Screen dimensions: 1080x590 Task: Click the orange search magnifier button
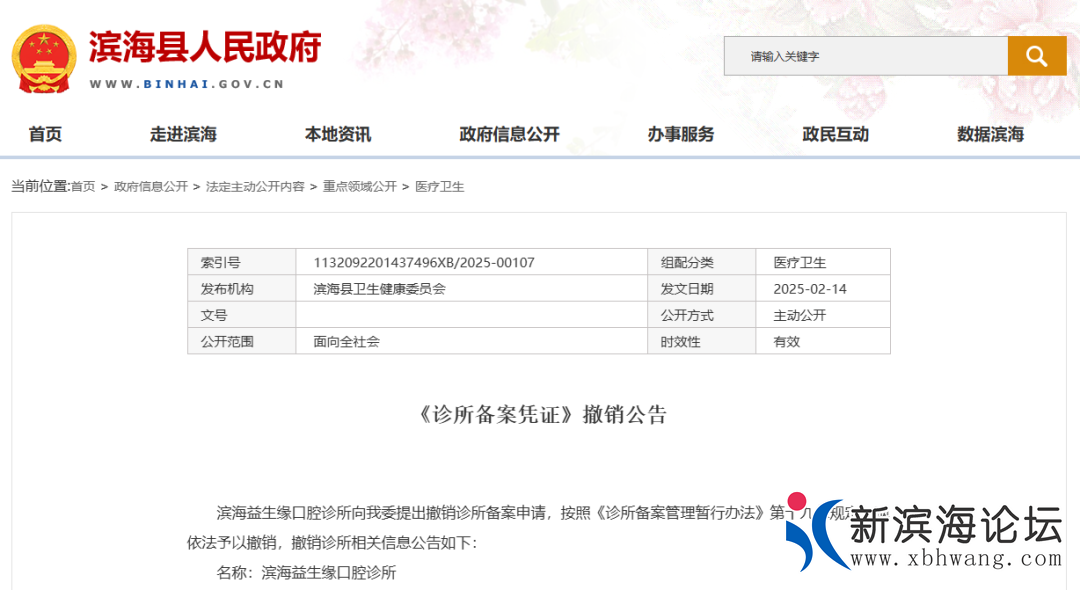coord(1036,56)
